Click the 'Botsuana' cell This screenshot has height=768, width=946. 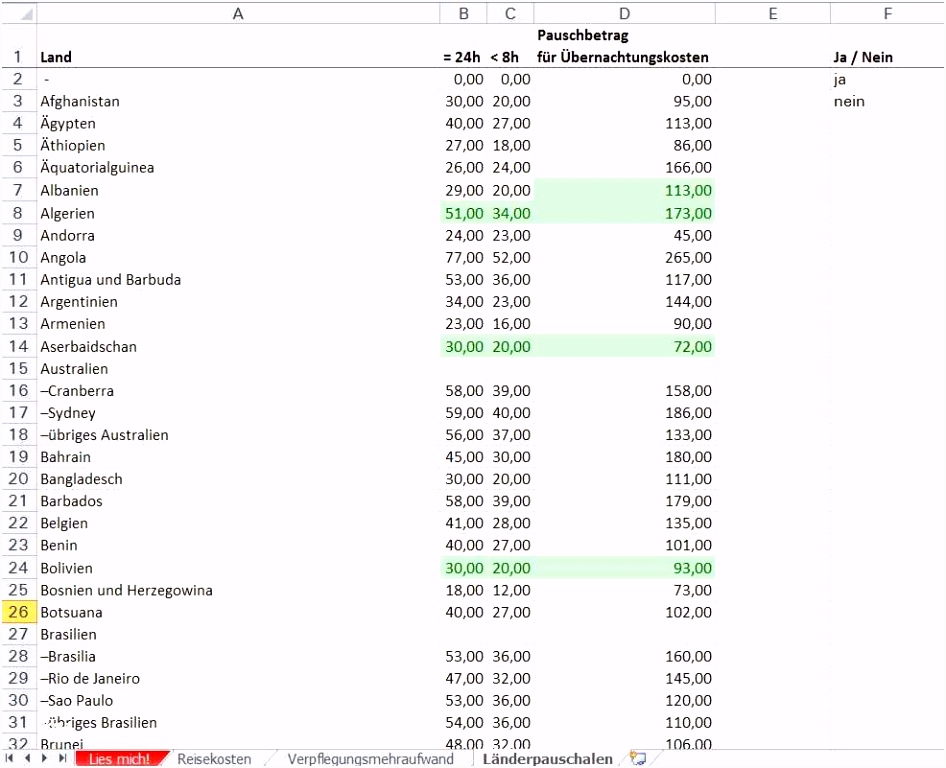tap(238, 612)
